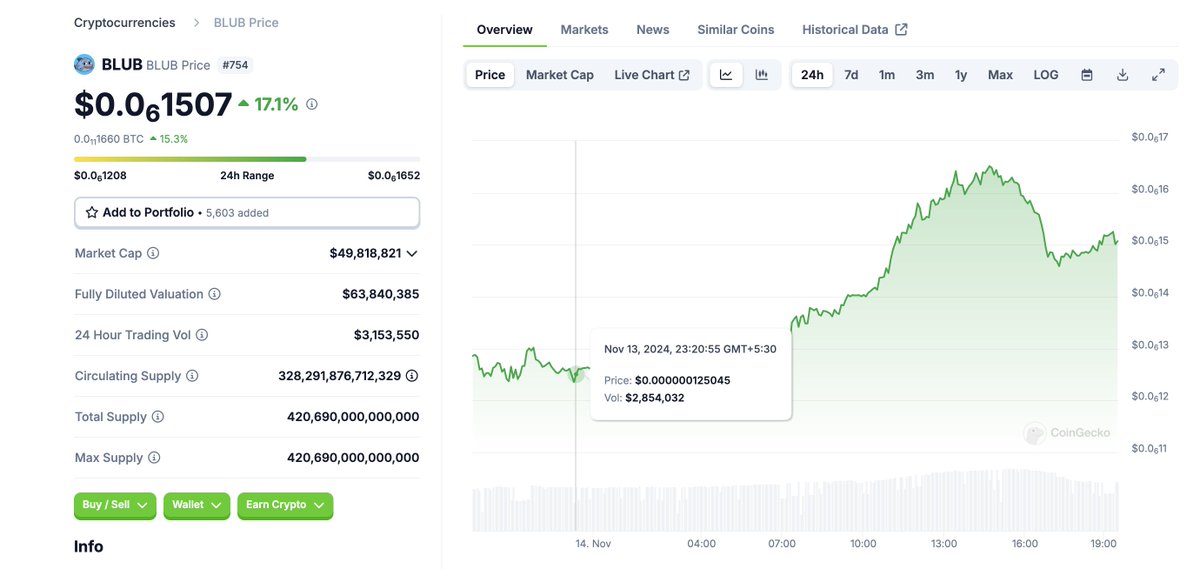Open Market Cap info tooltip icon

[x=153, y=253]
